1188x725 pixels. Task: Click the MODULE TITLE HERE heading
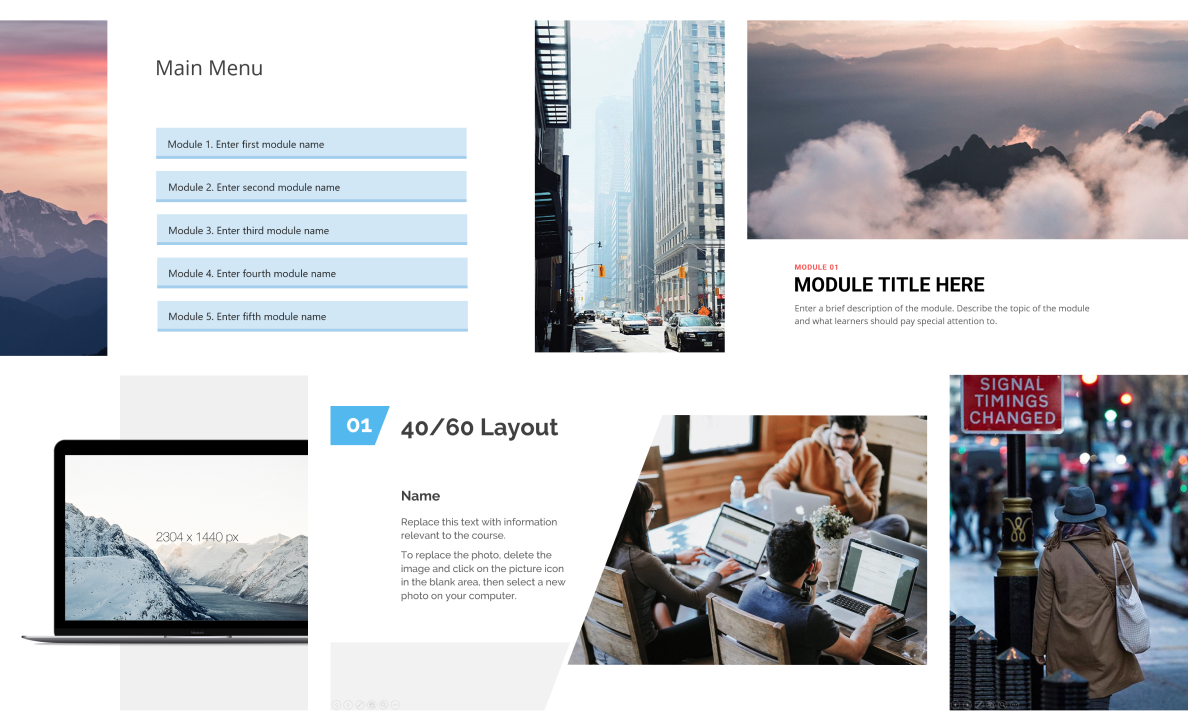tap(889, 285)
